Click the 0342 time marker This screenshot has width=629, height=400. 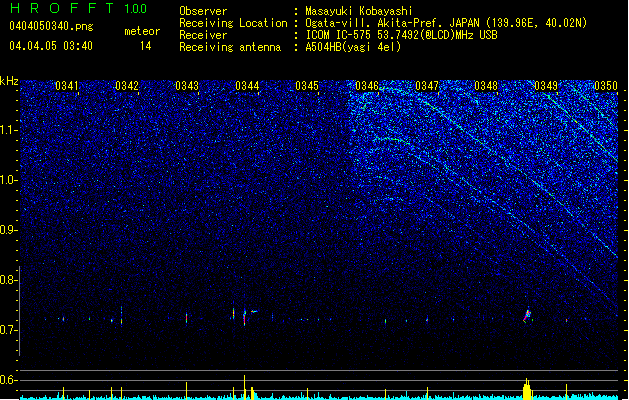[x=127, y=86]
